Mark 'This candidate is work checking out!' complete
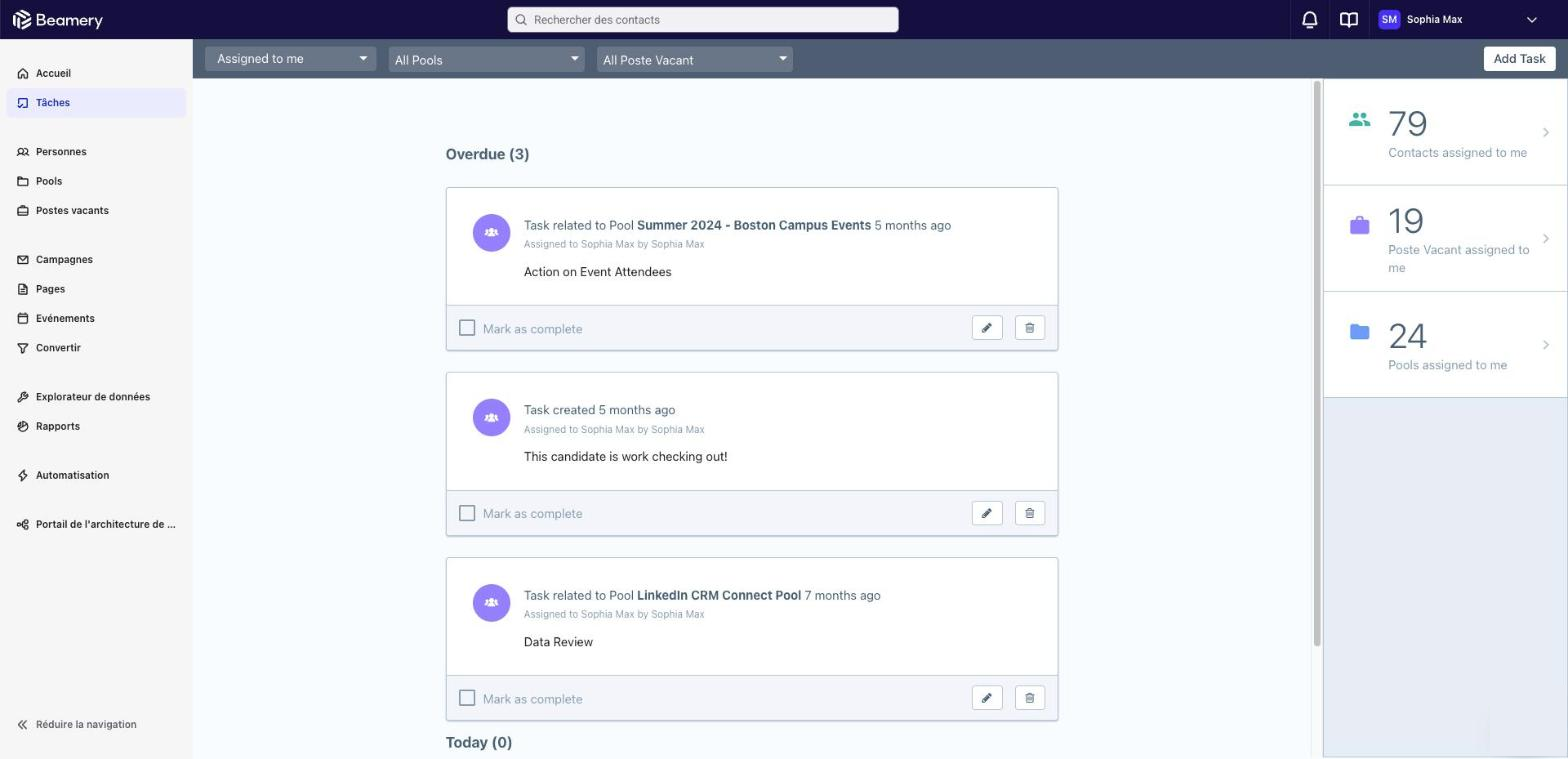The image size is (1568, 759). tap(467, 513)
